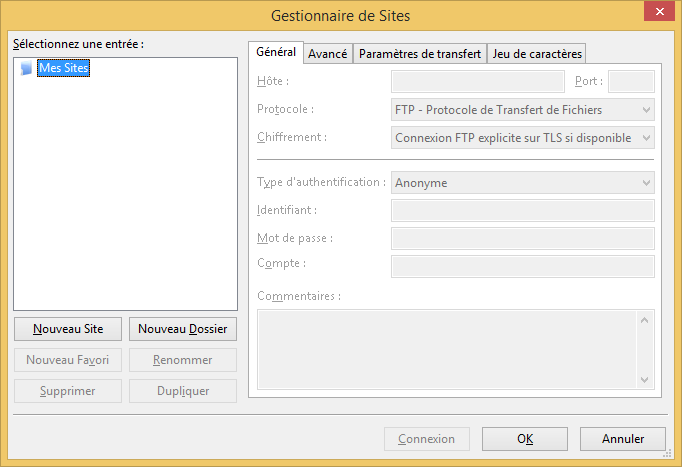This screenshot has height=467, width=682.
Task: Cancel with the Annuler button
Action: click(623, 439)
